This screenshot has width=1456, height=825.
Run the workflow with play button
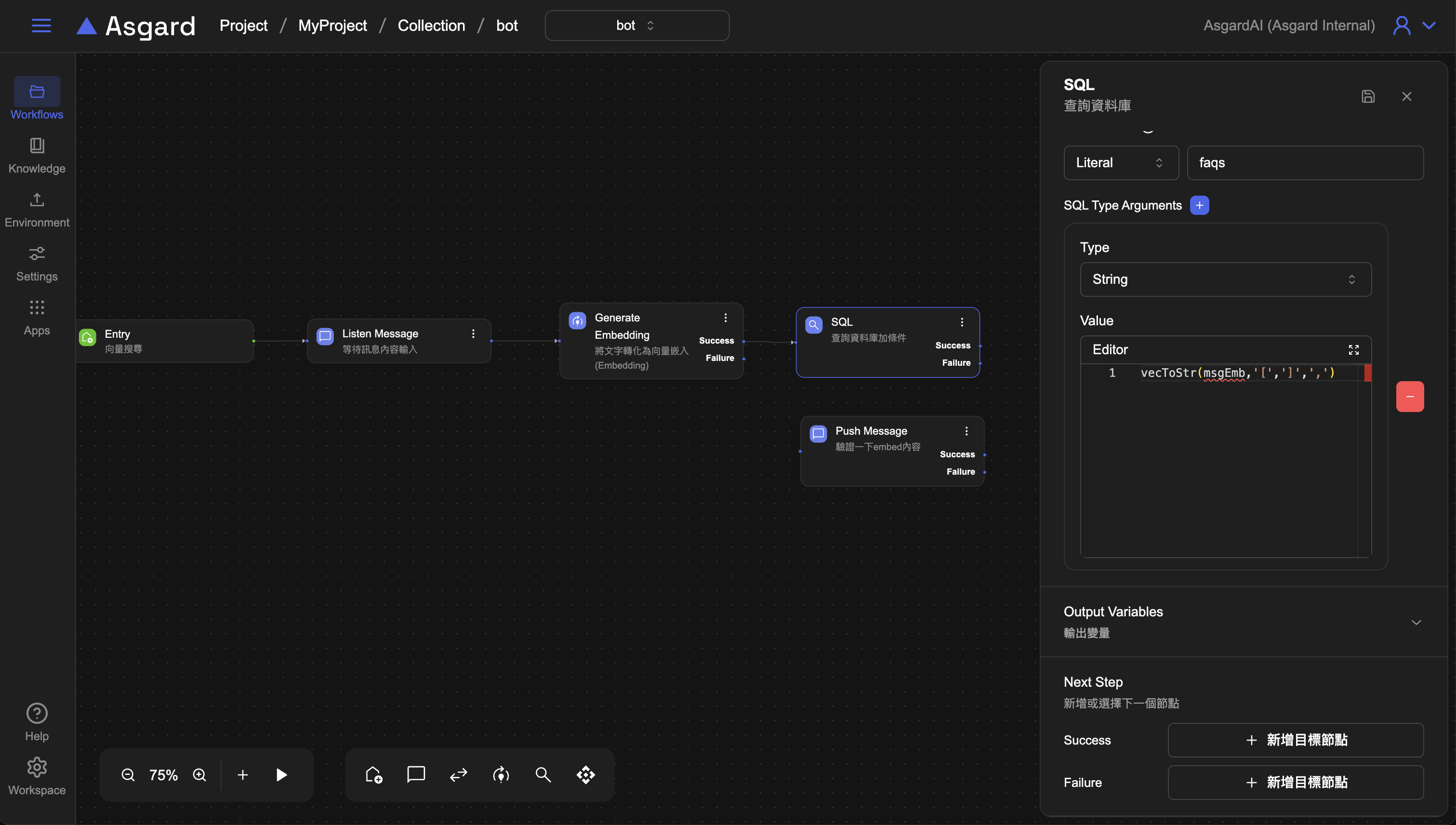click(x=281, y=774)
